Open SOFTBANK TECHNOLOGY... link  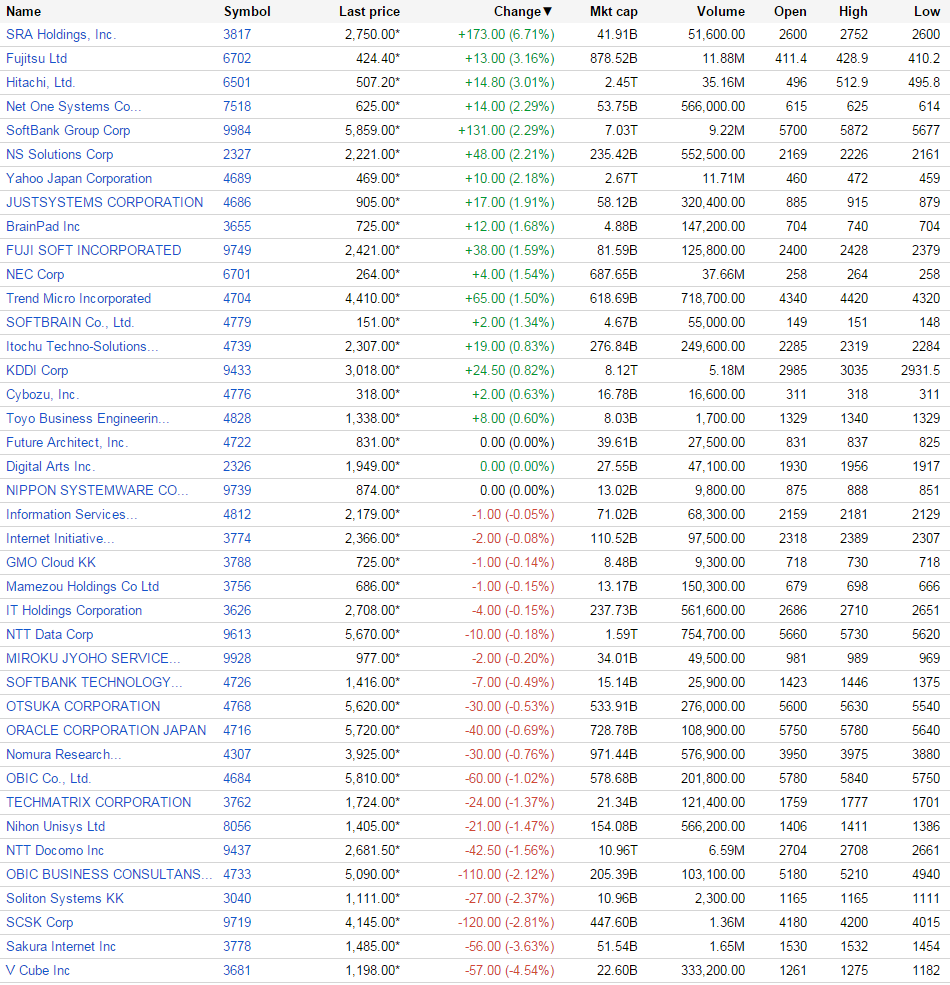pos(94,682)
